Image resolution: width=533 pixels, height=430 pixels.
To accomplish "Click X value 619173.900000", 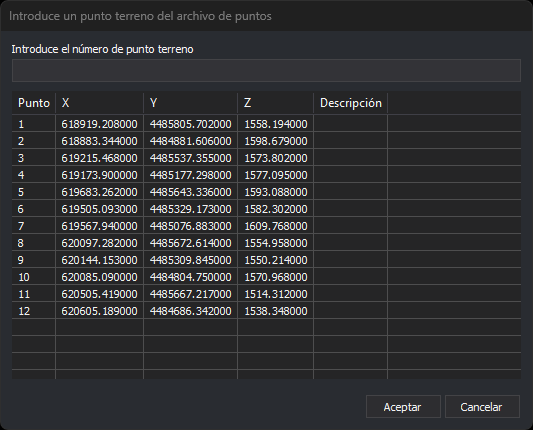I will point(99,175).
